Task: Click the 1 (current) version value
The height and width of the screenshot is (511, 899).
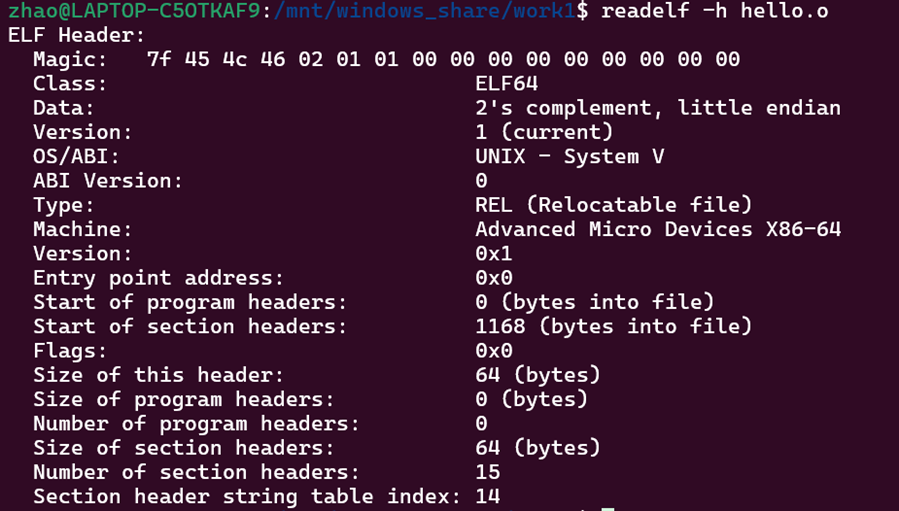Action: coord(544,132)
